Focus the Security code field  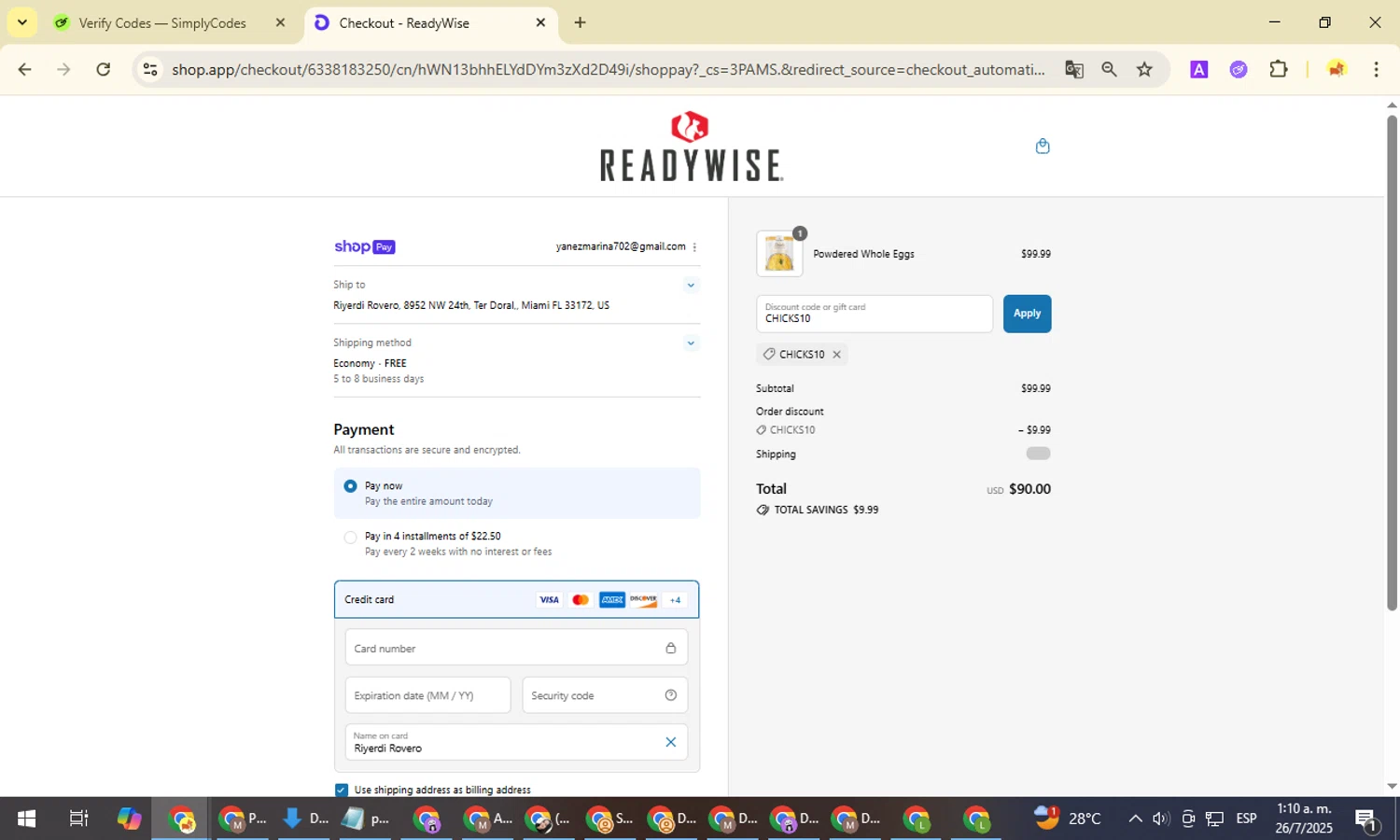605,695
